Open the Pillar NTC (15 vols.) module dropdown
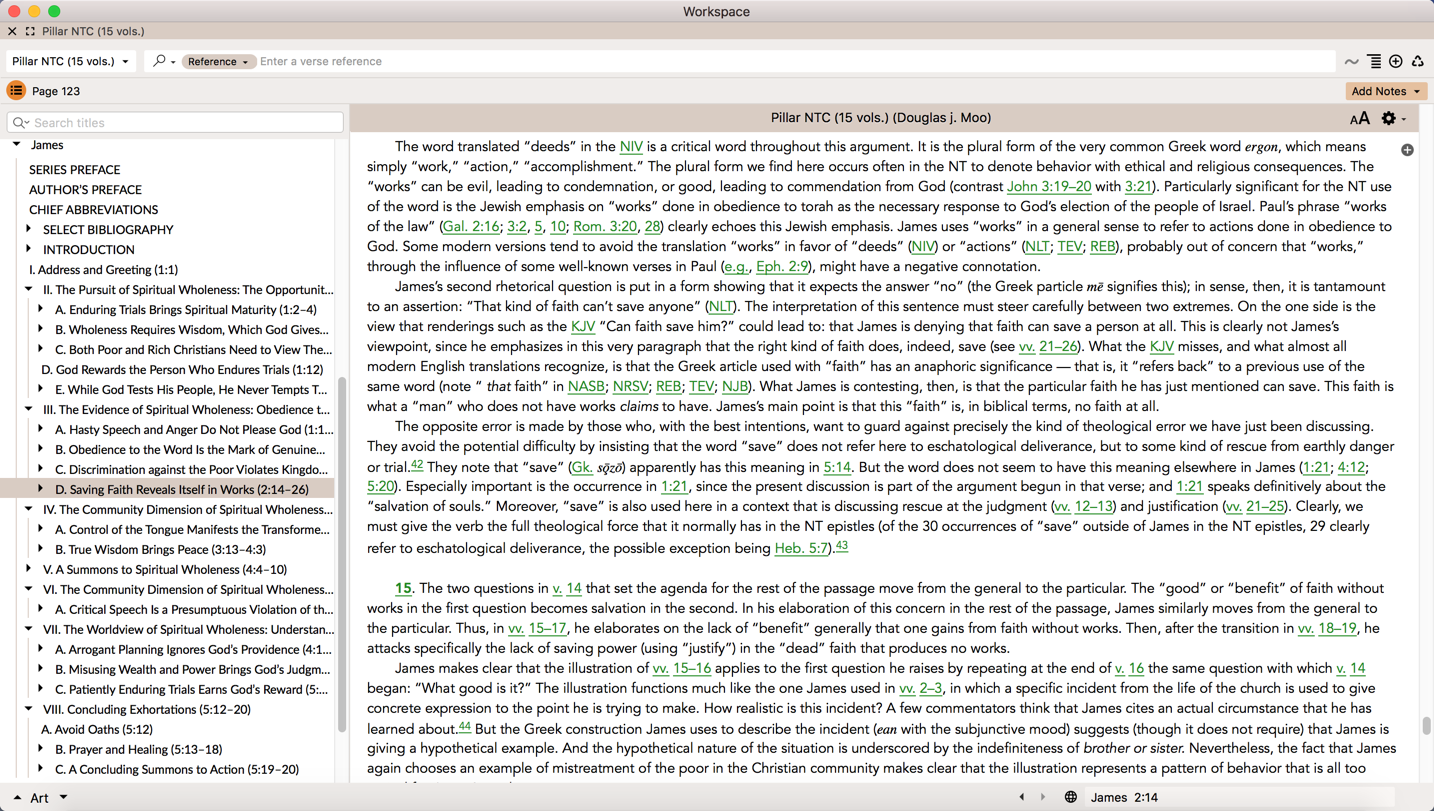 coord(70,61)
